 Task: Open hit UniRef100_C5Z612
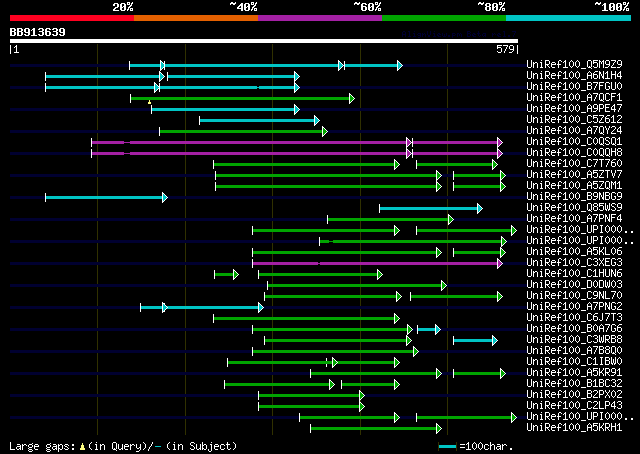coord(574,119)
